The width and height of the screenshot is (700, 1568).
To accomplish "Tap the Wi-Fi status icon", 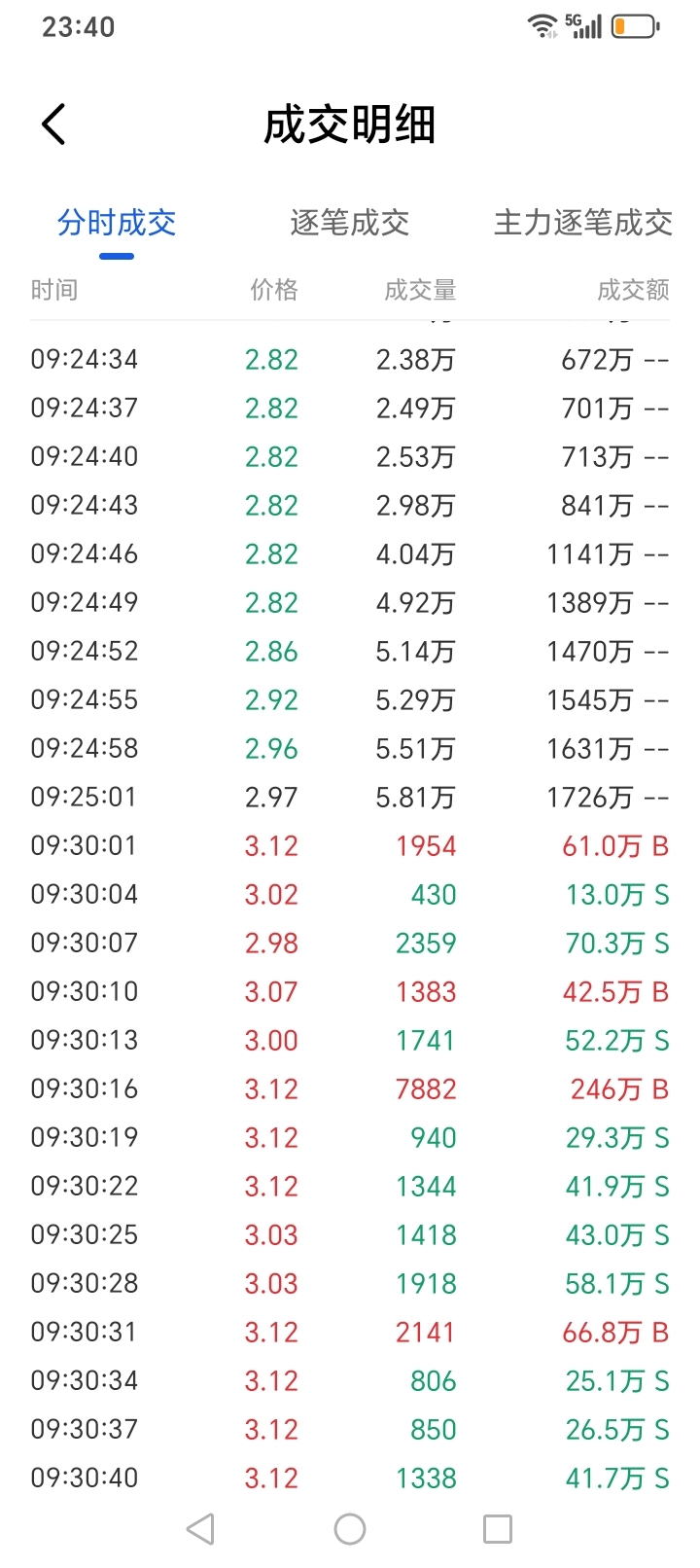I will coord(542,26).
